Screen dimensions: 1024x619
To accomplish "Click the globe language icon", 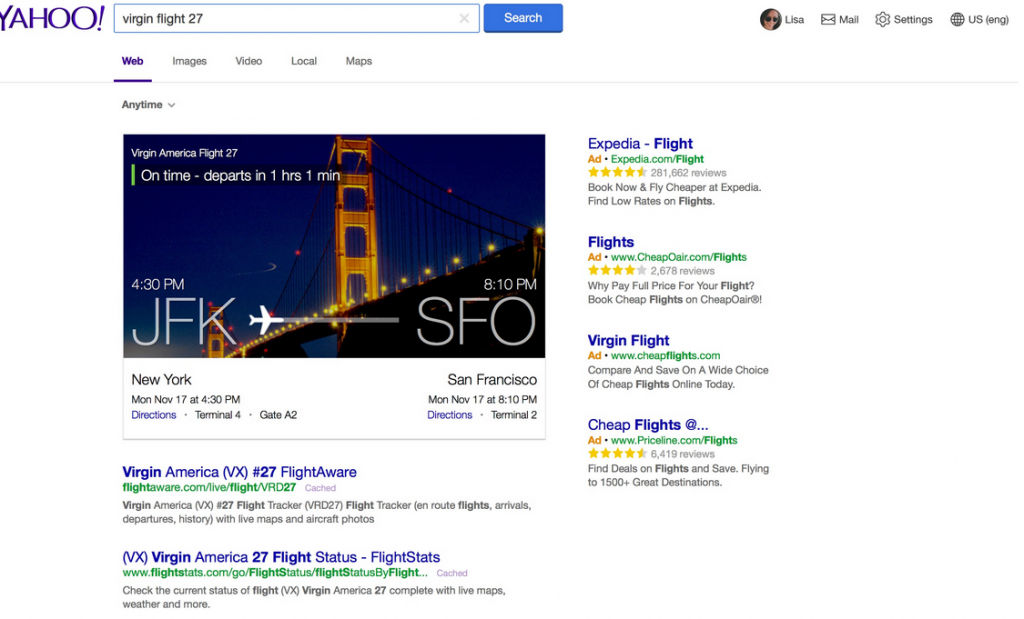I will [x=957, y=20].
